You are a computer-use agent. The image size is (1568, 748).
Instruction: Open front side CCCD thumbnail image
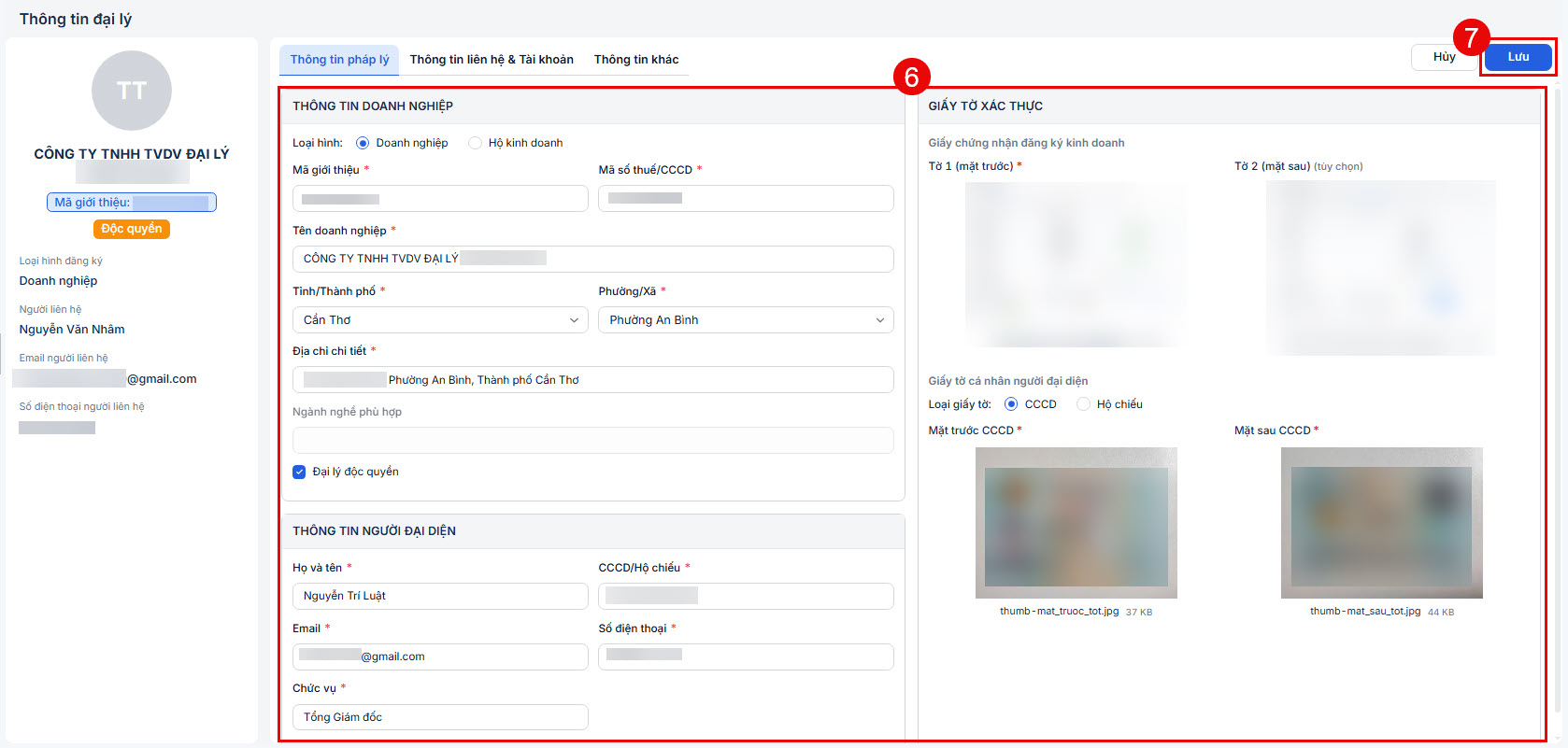[1076, 523]
